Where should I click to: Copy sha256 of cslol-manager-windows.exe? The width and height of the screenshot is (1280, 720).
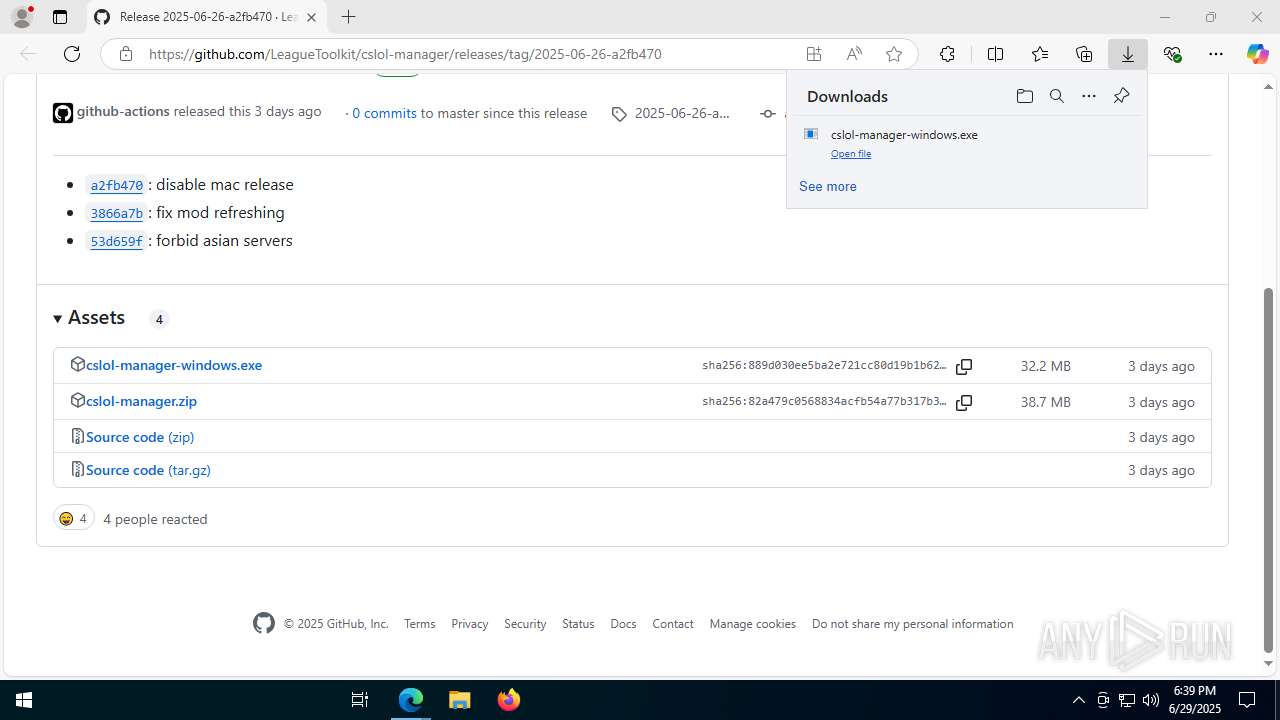tap(964, 366)
